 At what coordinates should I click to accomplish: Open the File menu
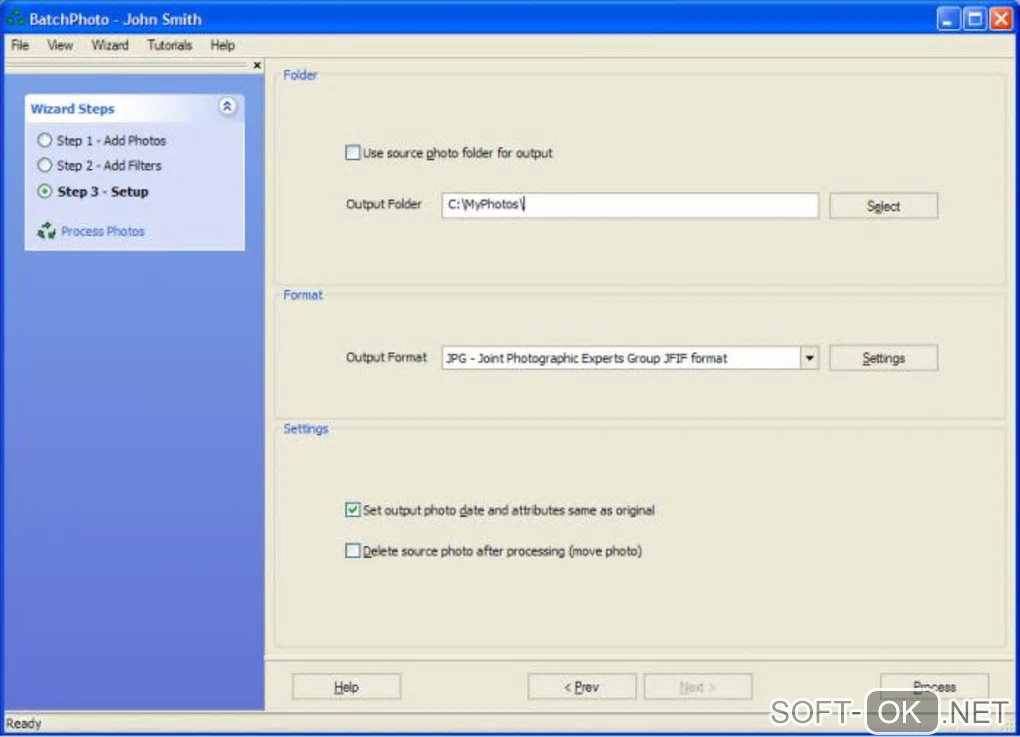(x=20, y=45)
